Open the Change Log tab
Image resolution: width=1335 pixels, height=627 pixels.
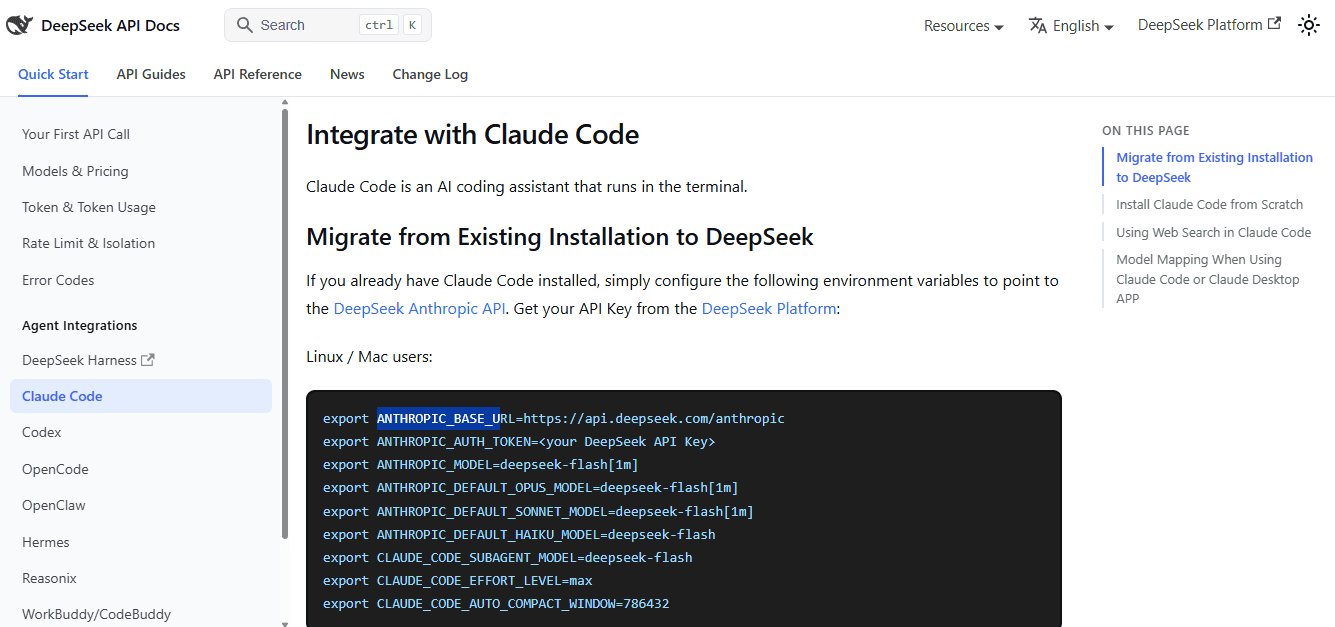pyautogui.click(x=430, y=74)
